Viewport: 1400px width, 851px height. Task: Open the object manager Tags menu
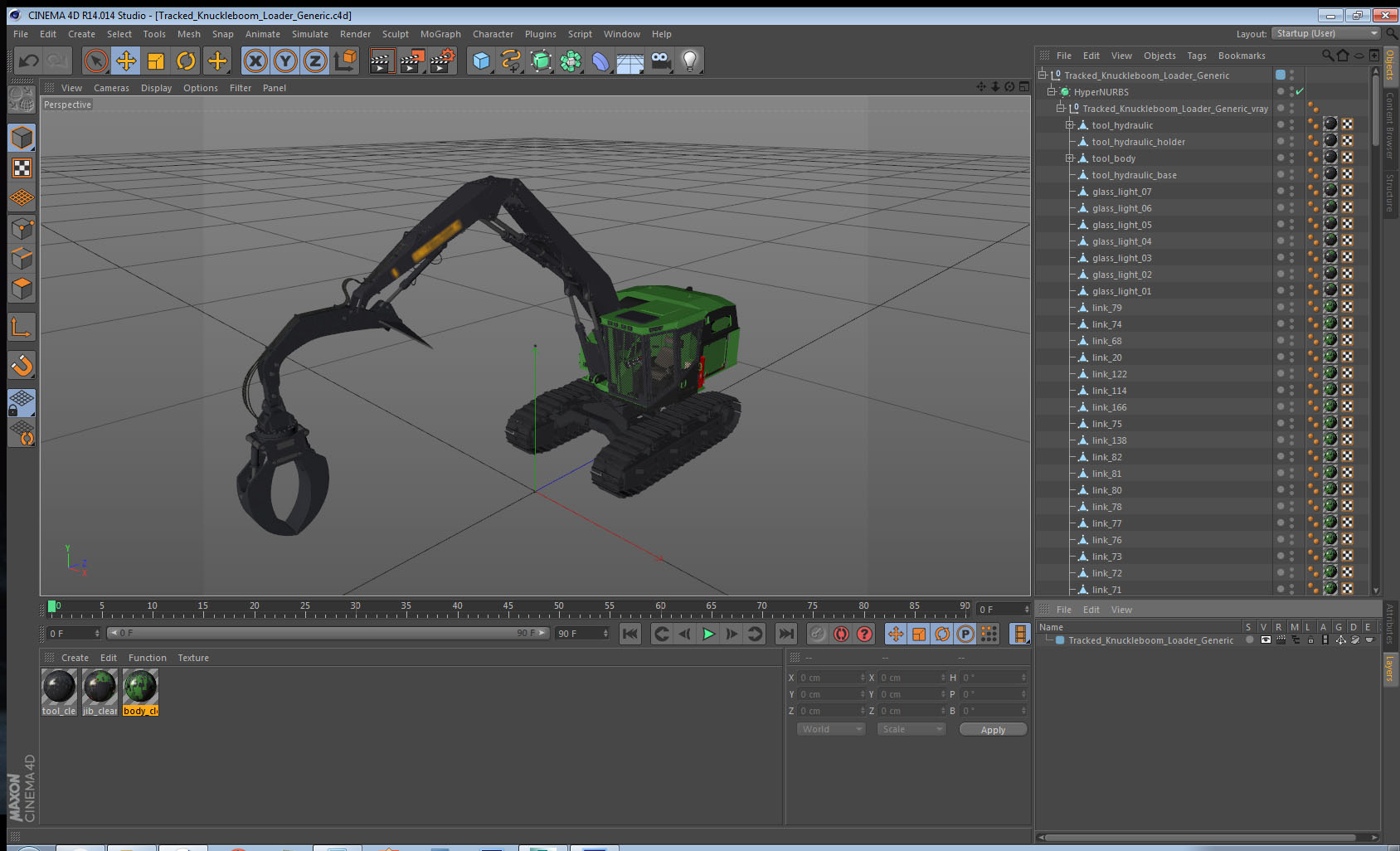(1196, 56)
